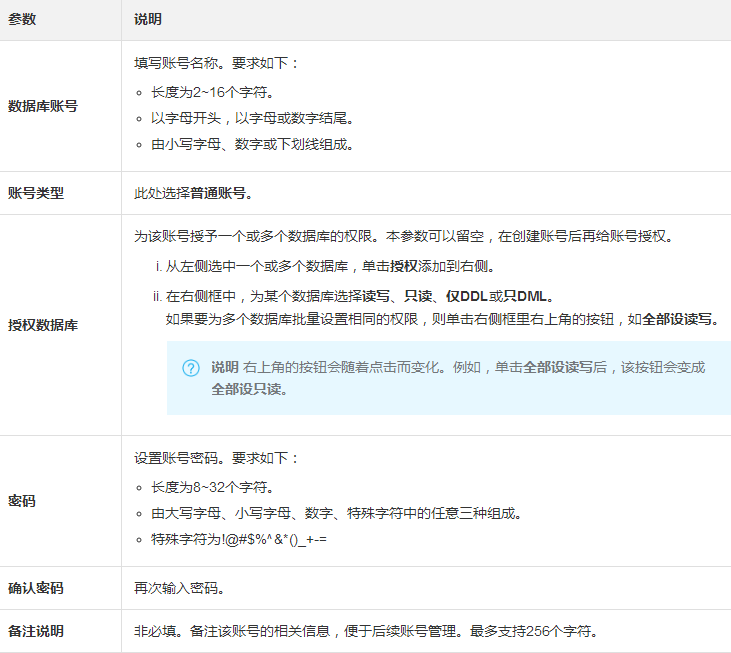Click the text 填写账号名称。要求如下：
731x653 pixels.
point(217,63)
